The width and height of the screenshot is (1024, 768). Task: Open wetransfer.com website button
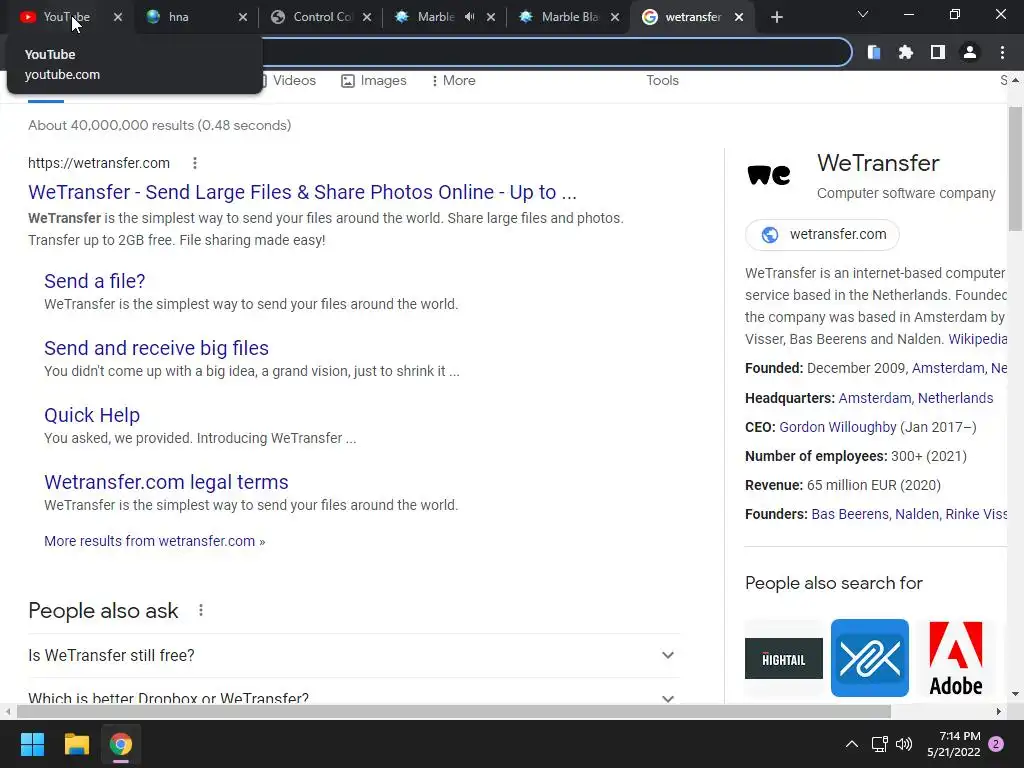pyautogui.click(x=822, y=234)
